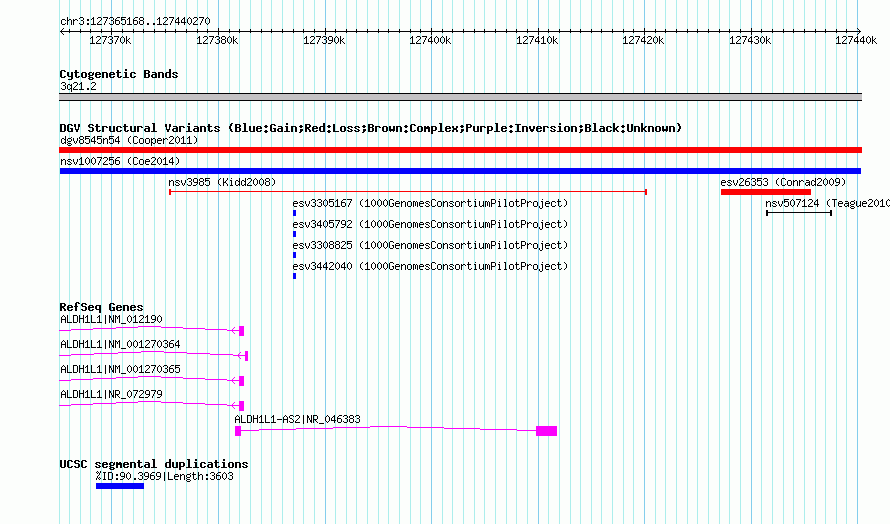Open esv3405792 1000GenomesConsortiumPilotProject label
Image resolution: width=890 pixels, height=524 pixels.
click(430, 224)
